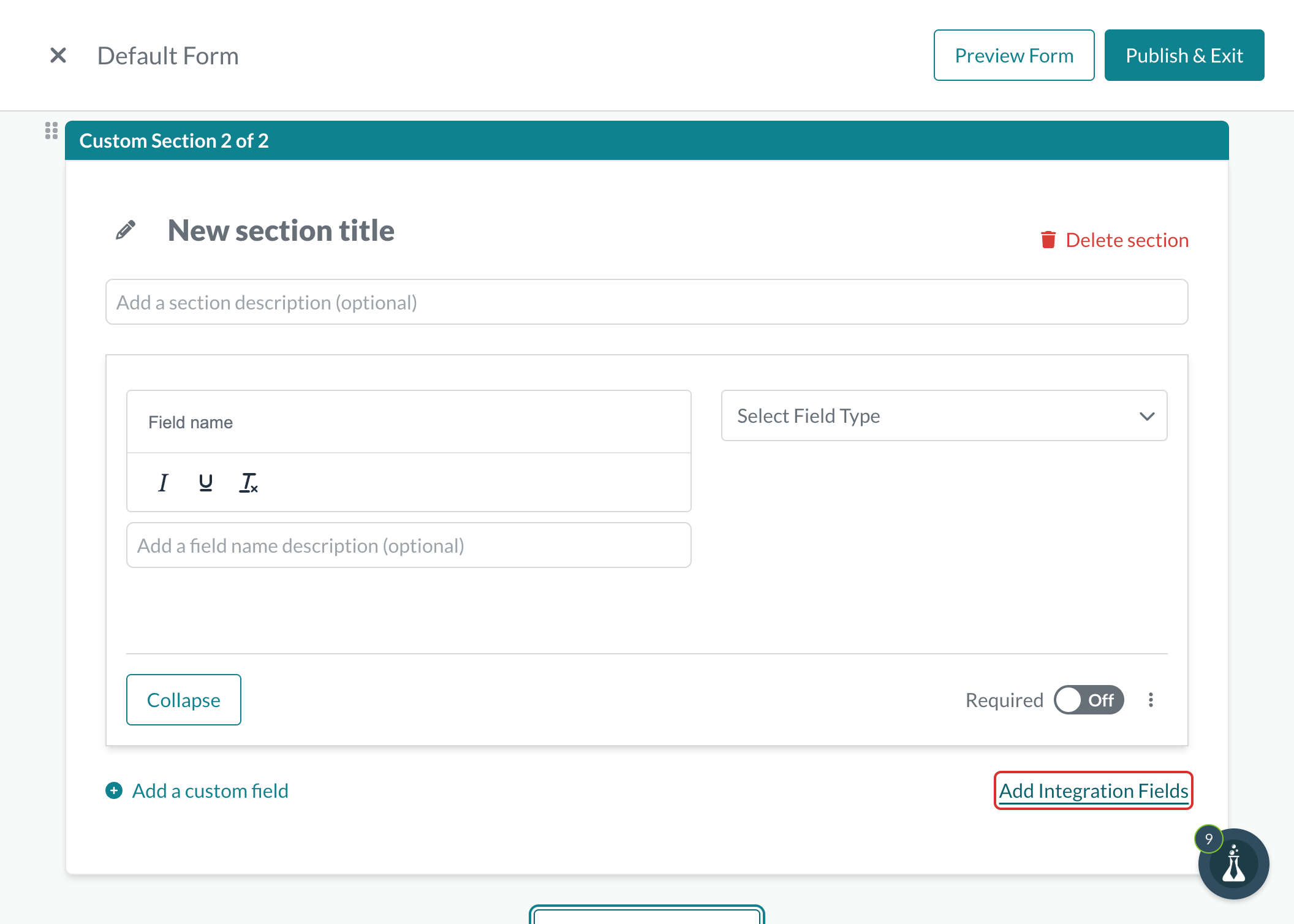Focus the section description field
Viewport: 1294px width, 924px height.
(x=647, y=302)
